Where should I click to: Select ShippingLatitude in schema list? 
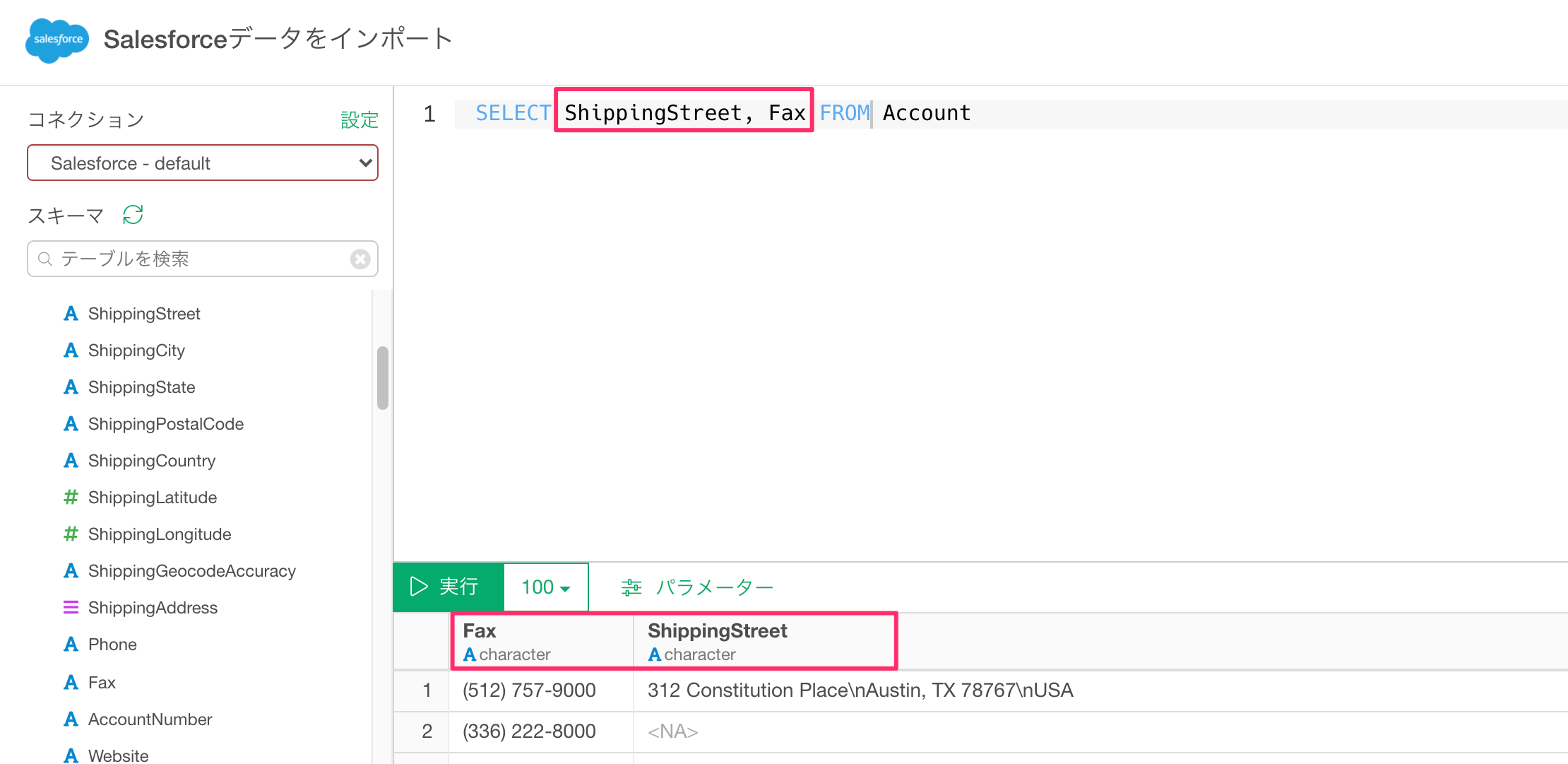click(x=153, y=498)
